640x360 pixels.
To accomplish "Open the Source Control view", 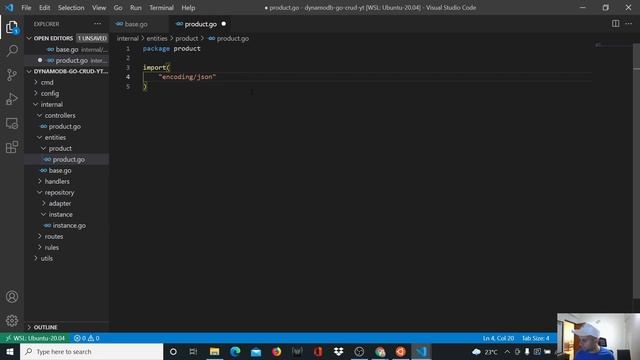I will click(12, 75).
